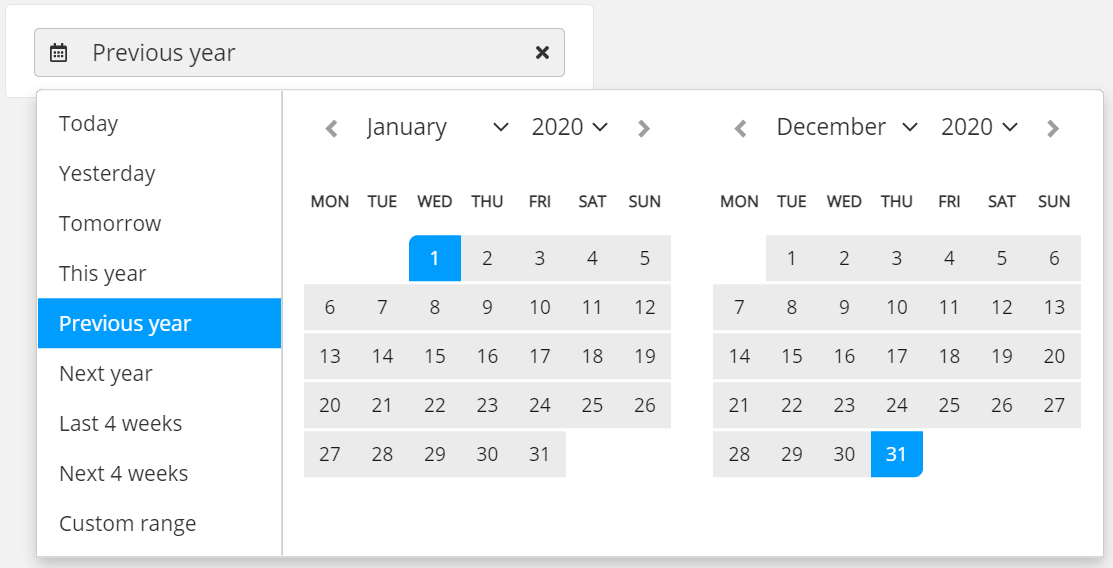Screen dimensions: 1113x568
Task: Choose the Yesterday preset
Action: [107, 174]
